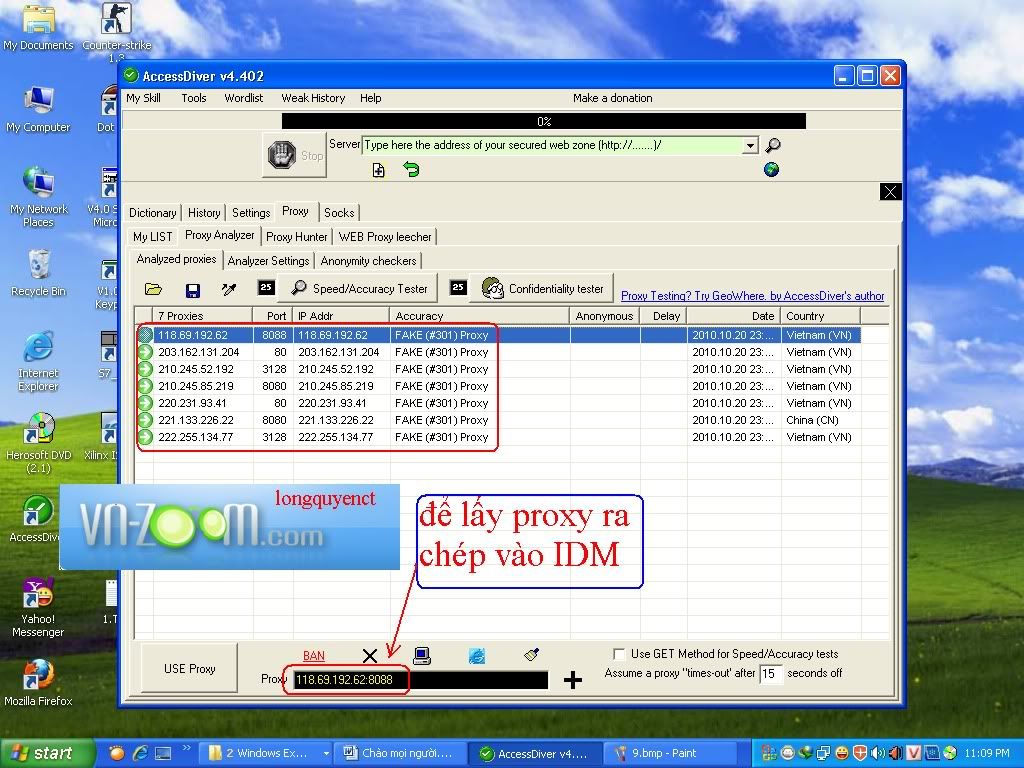This screenshot has width=1024, height=768.
Task: Sort by the Country column header
Action: [821, 316]
